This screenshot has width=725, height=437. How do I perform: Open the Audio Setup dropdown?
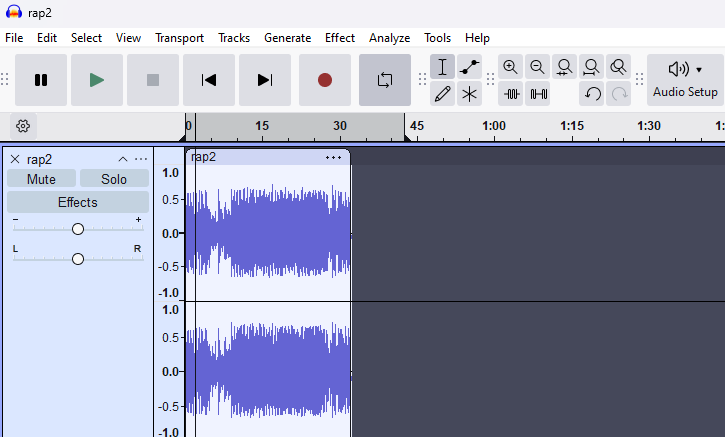[x=685, y=79]
